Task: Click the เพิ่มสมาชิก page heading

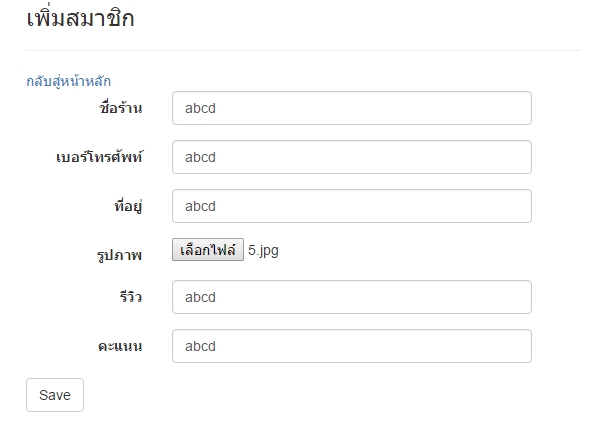Action: pos(80,19)
